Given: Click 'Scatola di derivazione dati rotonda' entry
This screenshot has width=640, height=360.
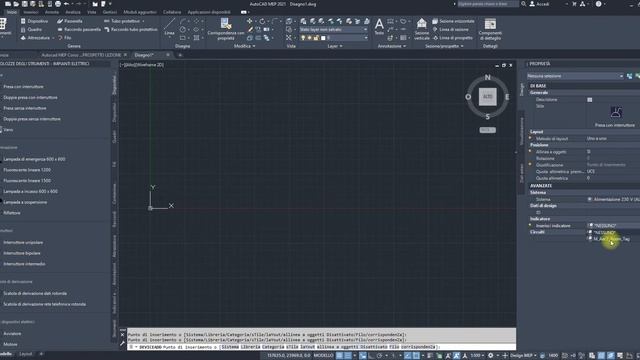Looking at the screenshot, I should (x=35, y=293).
